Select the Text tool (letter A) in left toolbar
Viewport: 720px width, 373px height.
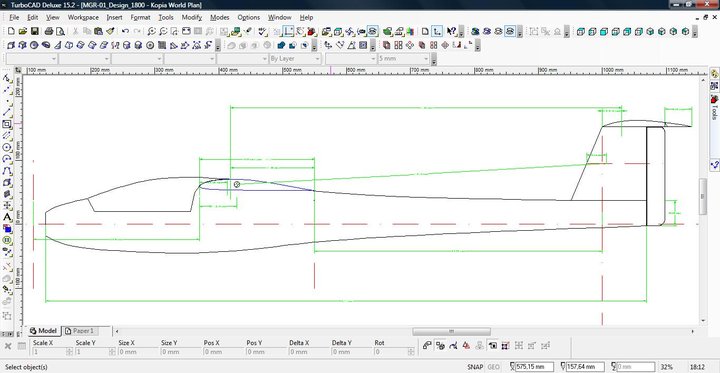click(x=7, y=217)
